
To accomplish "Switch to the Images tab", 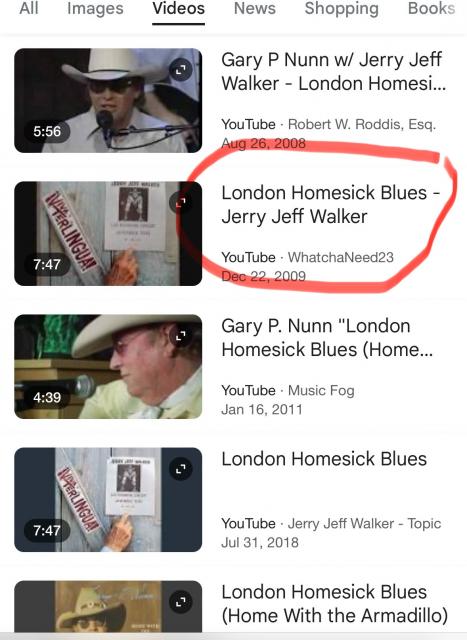I will (95, 9).
